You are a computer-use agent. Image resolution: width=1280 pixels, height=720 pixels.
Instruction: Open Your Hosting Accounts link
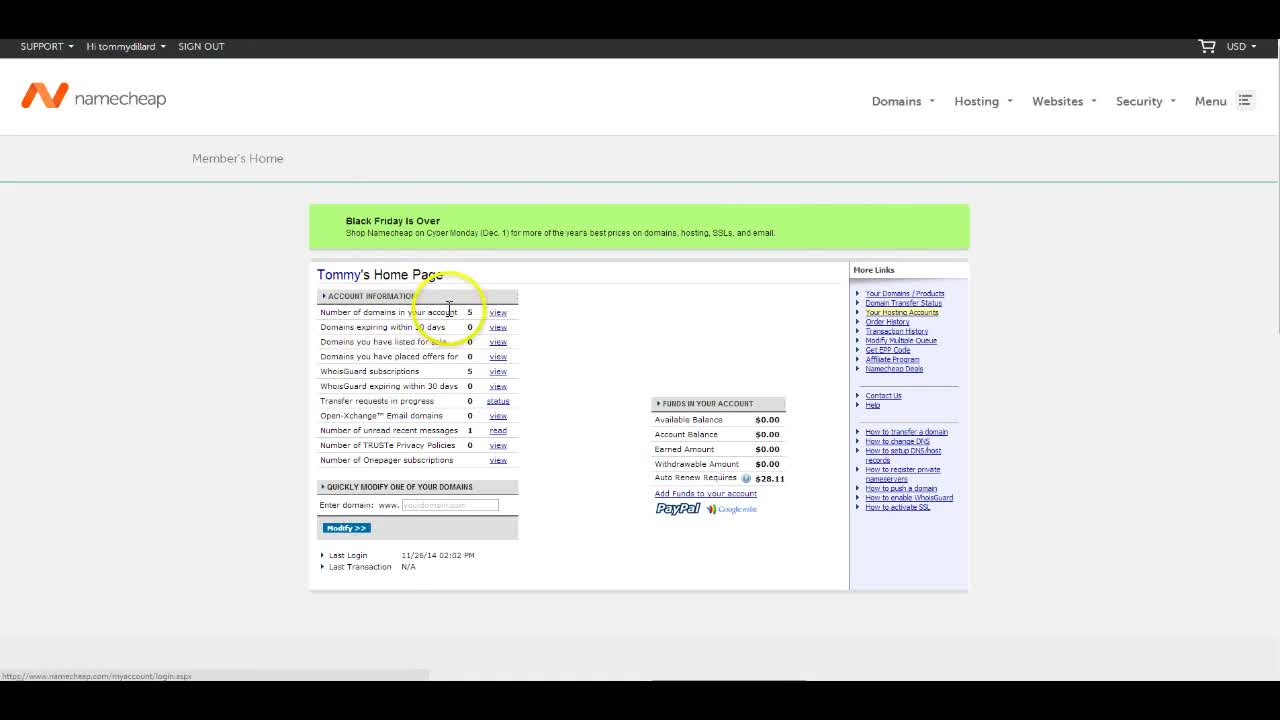(x=901, y=312)
